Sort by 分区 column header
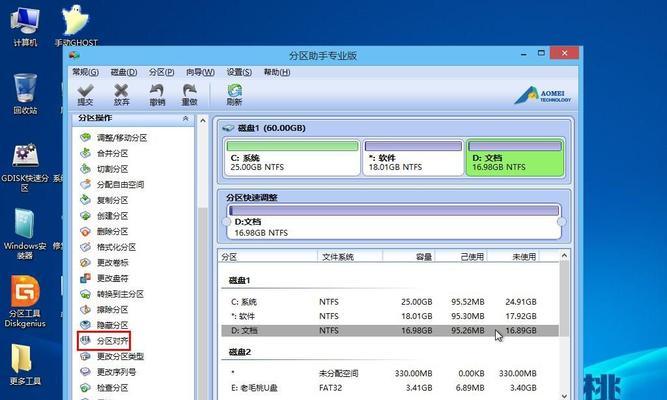The image size is (667, 400). click(268, 257)
